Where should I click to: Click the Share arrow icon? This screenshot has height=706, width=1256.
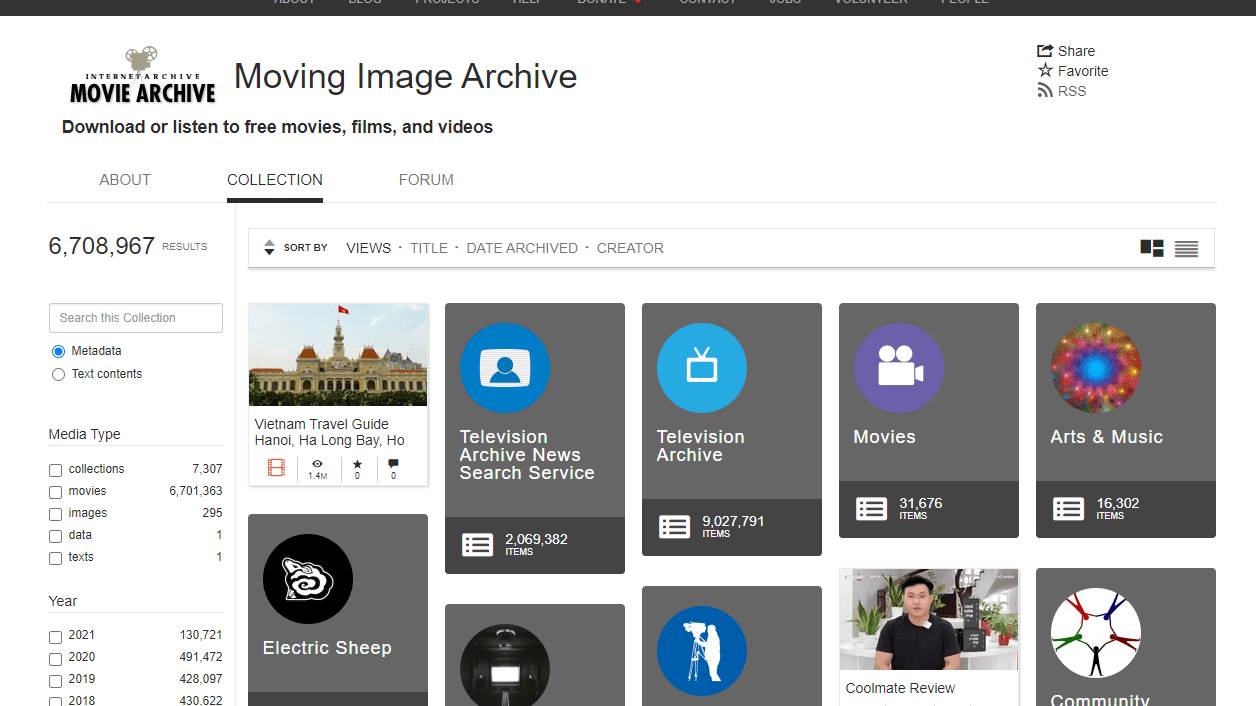[1045, 51]
